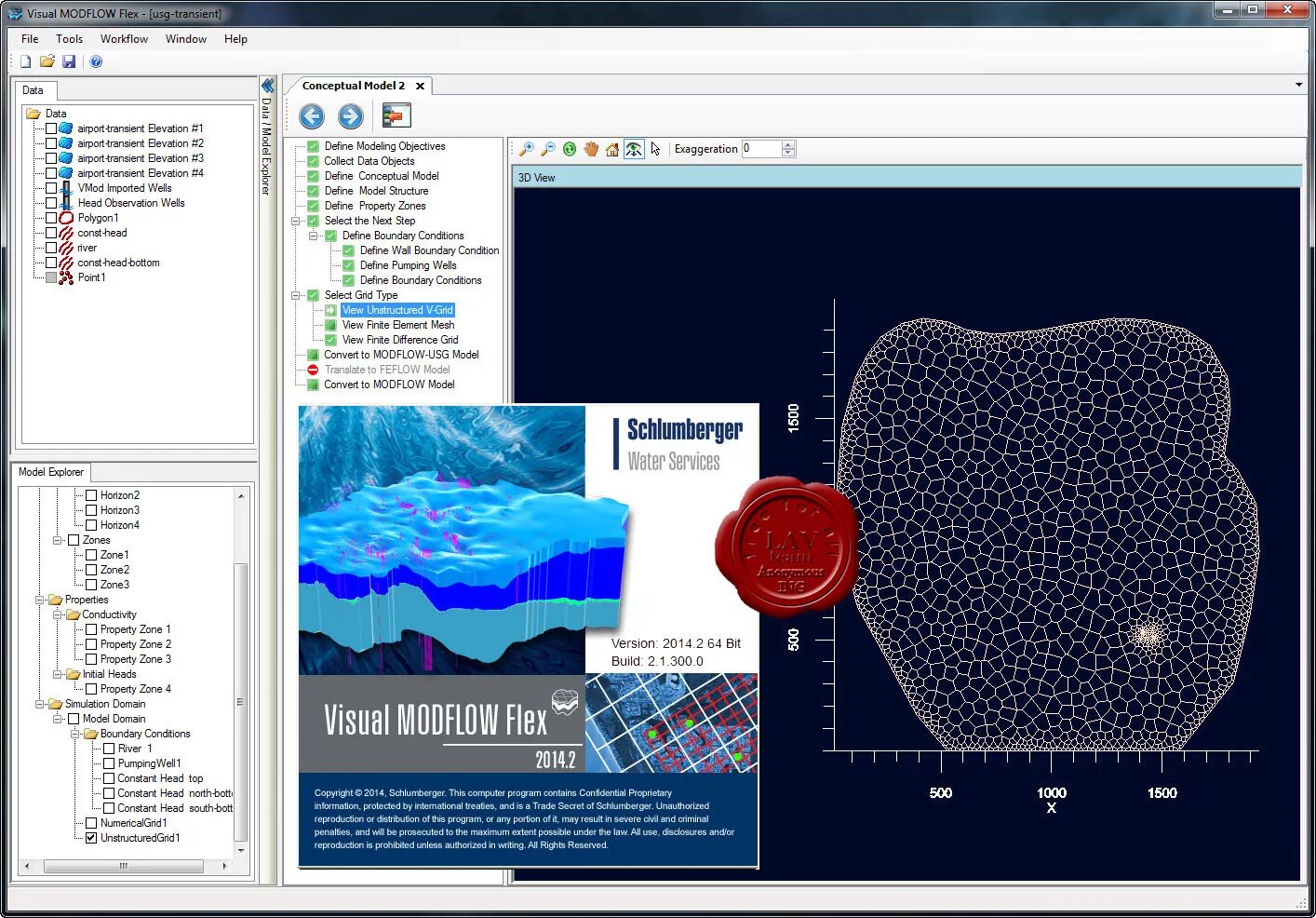The height and width of the screenshot is (918, 1316).
Task: Click the Model Explorer vertical scrollbar thumb
Action: point(241,702)
